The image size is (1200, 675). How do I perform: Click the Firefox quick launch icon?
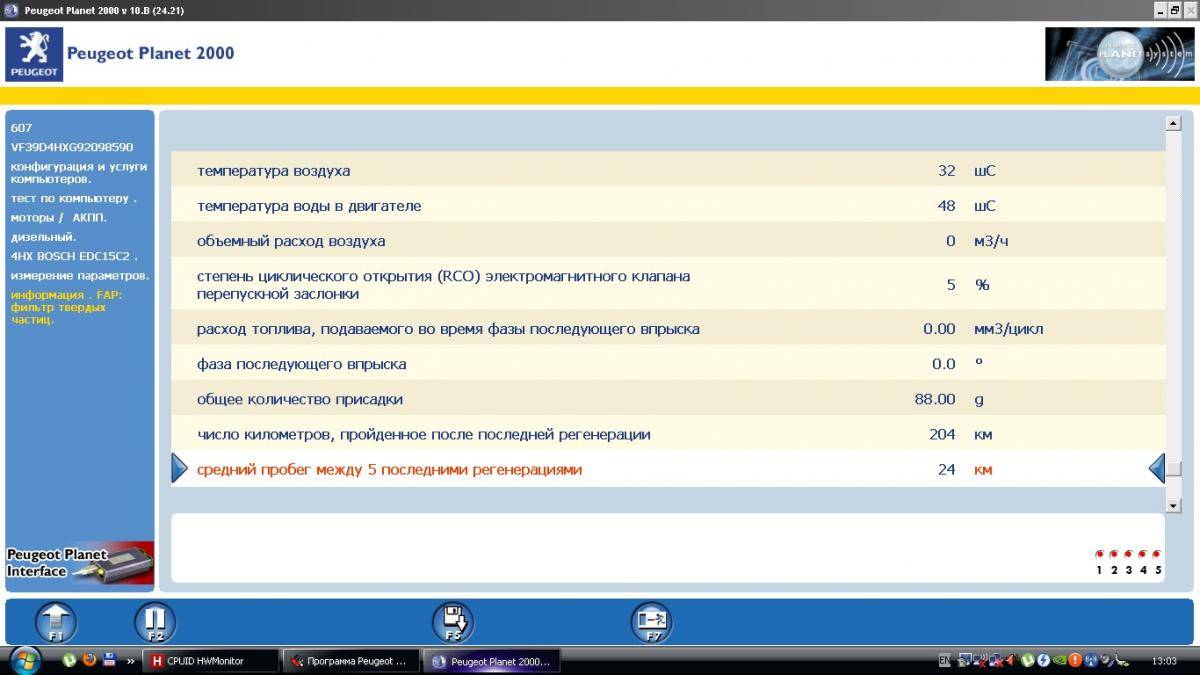pyautogui.click(x=89, y=660)
